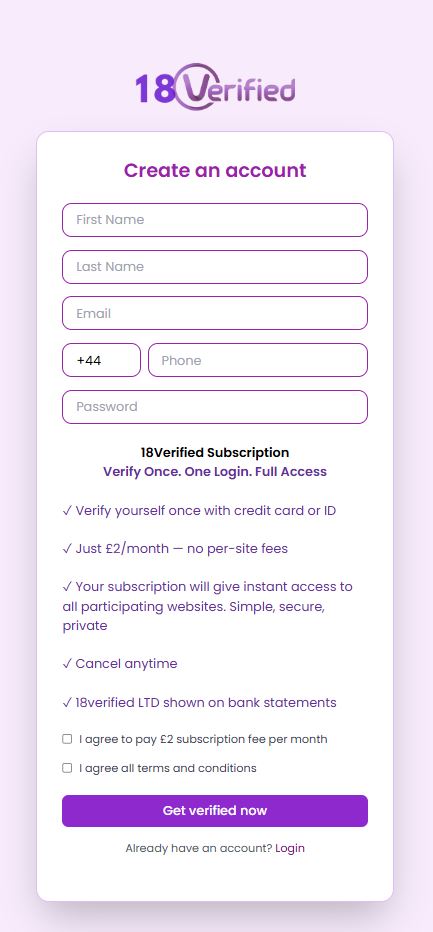
Task: Click the Password input box
Action: coord(215,407)
